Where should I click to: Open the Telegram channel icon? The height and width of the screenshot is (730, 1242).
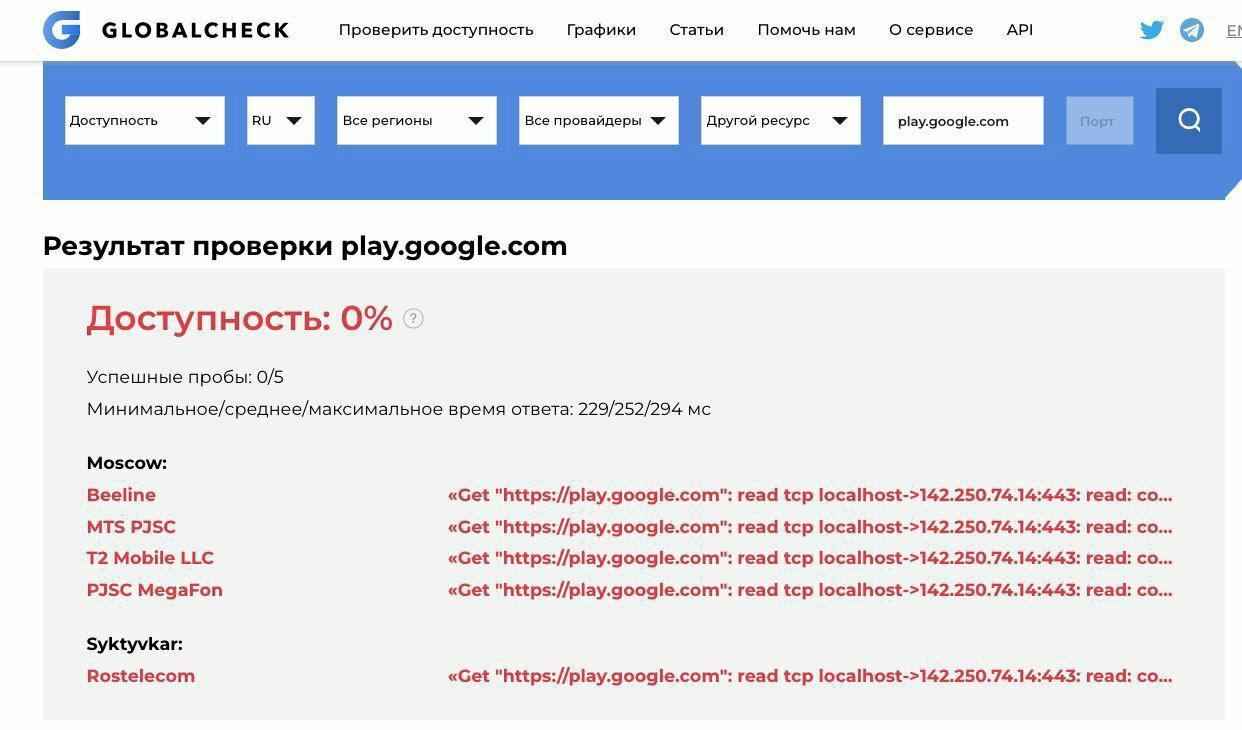click(1191, 29)
